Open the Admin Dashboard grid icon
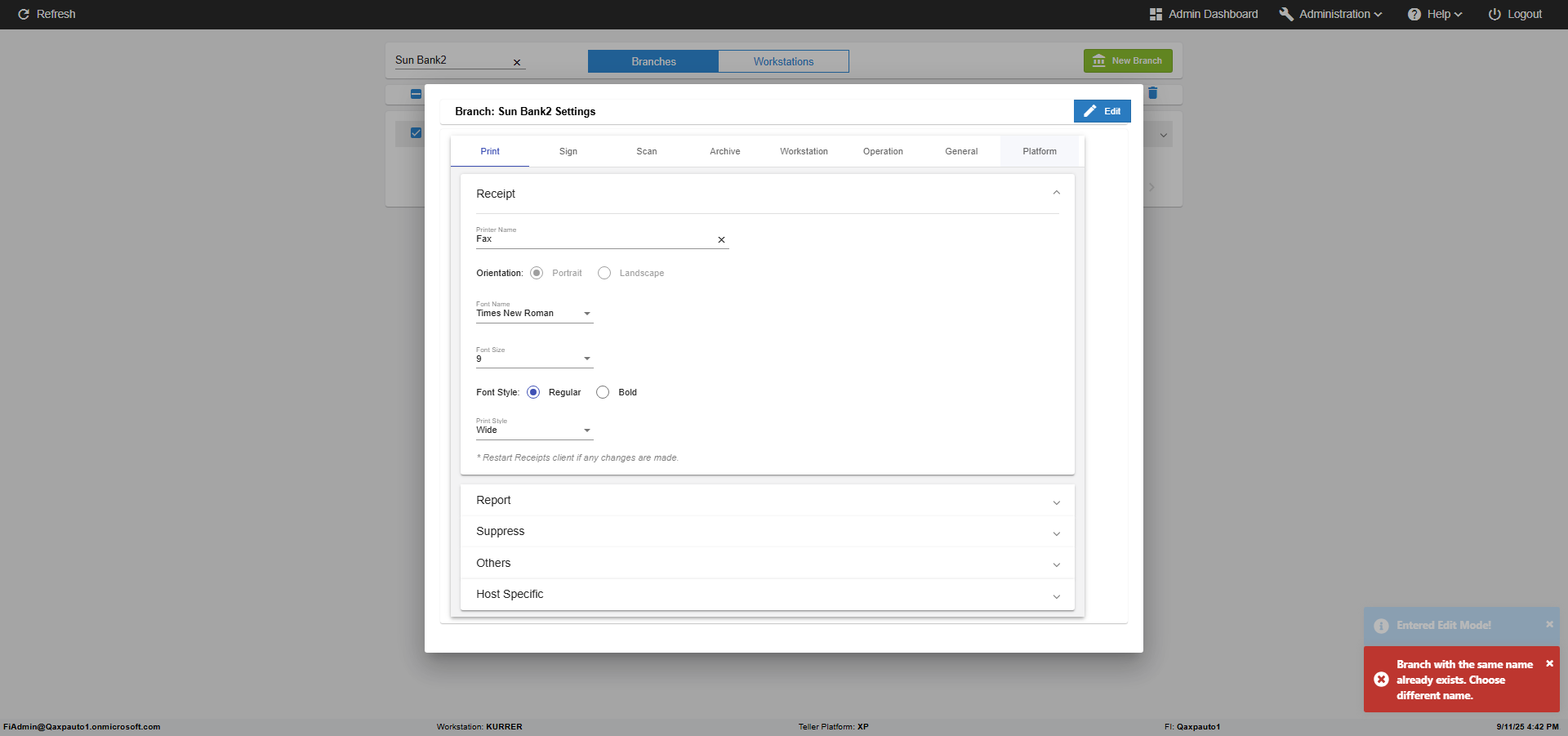Screen dimensions: 1568x736 (x=1156, y=15)
